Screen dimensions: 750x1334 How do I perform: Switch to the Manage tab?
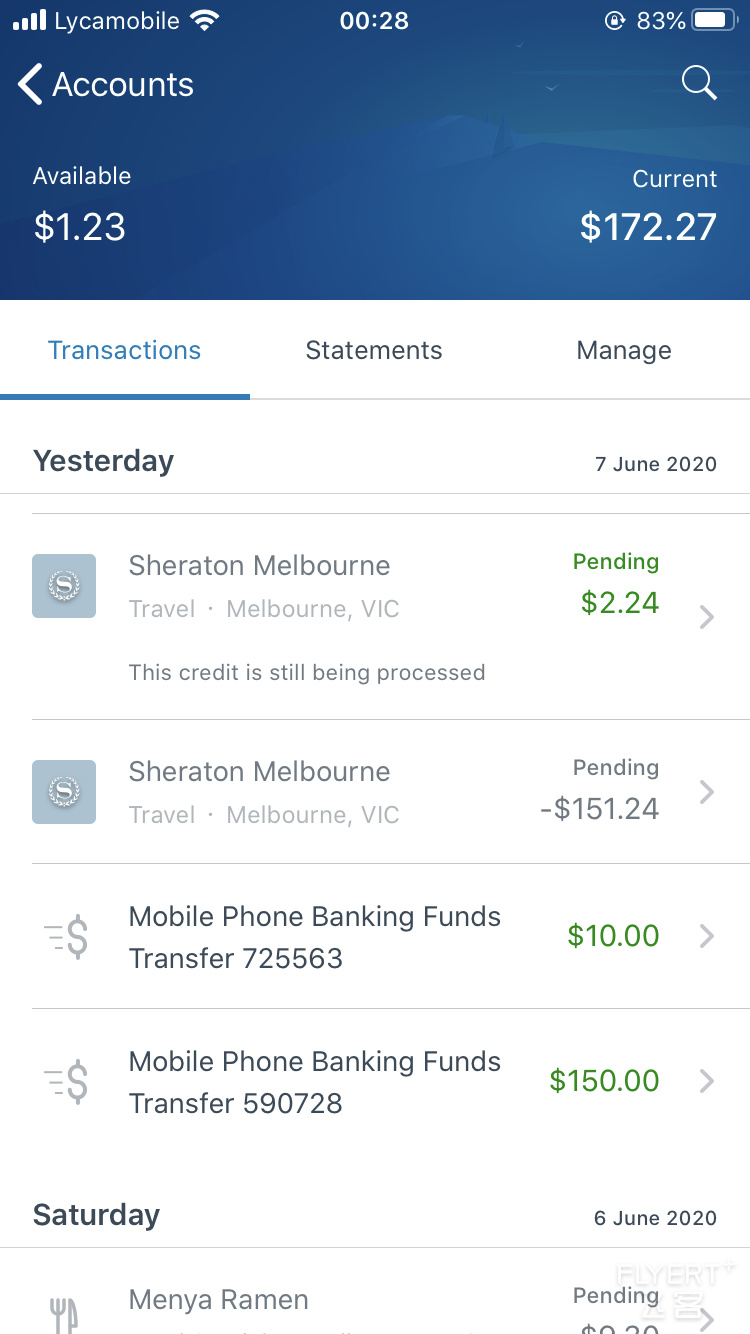624,350
